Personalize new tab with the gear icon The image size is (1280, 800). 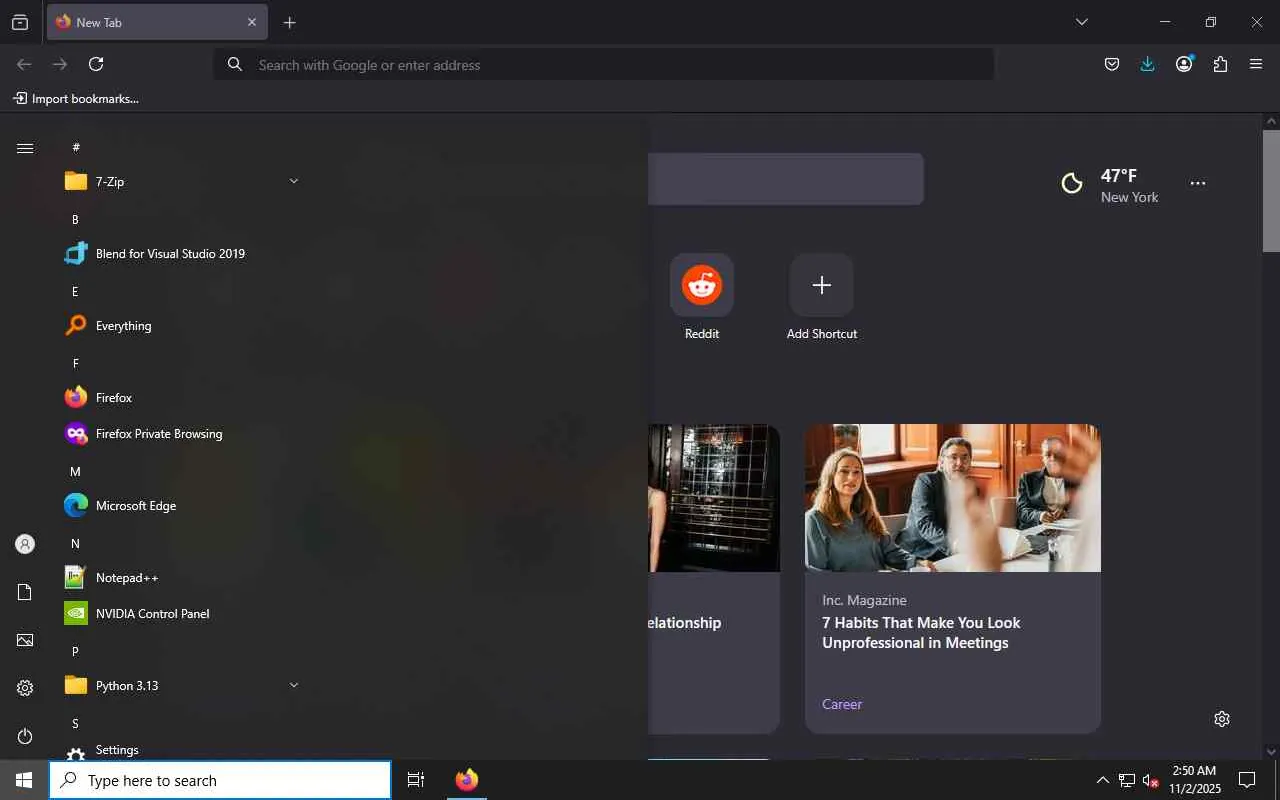1221,719
